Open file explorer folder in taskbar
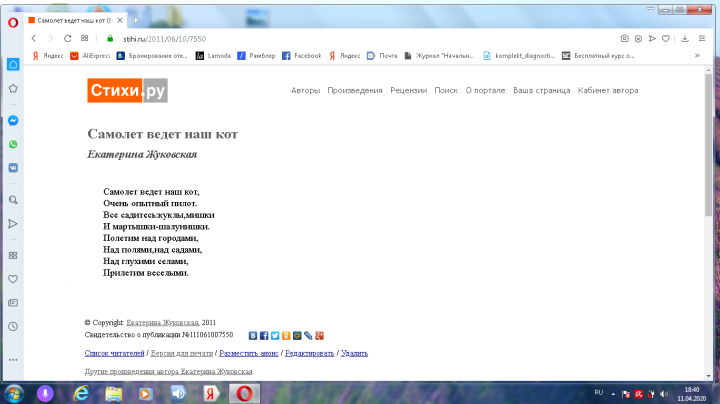 click(113, 393)
